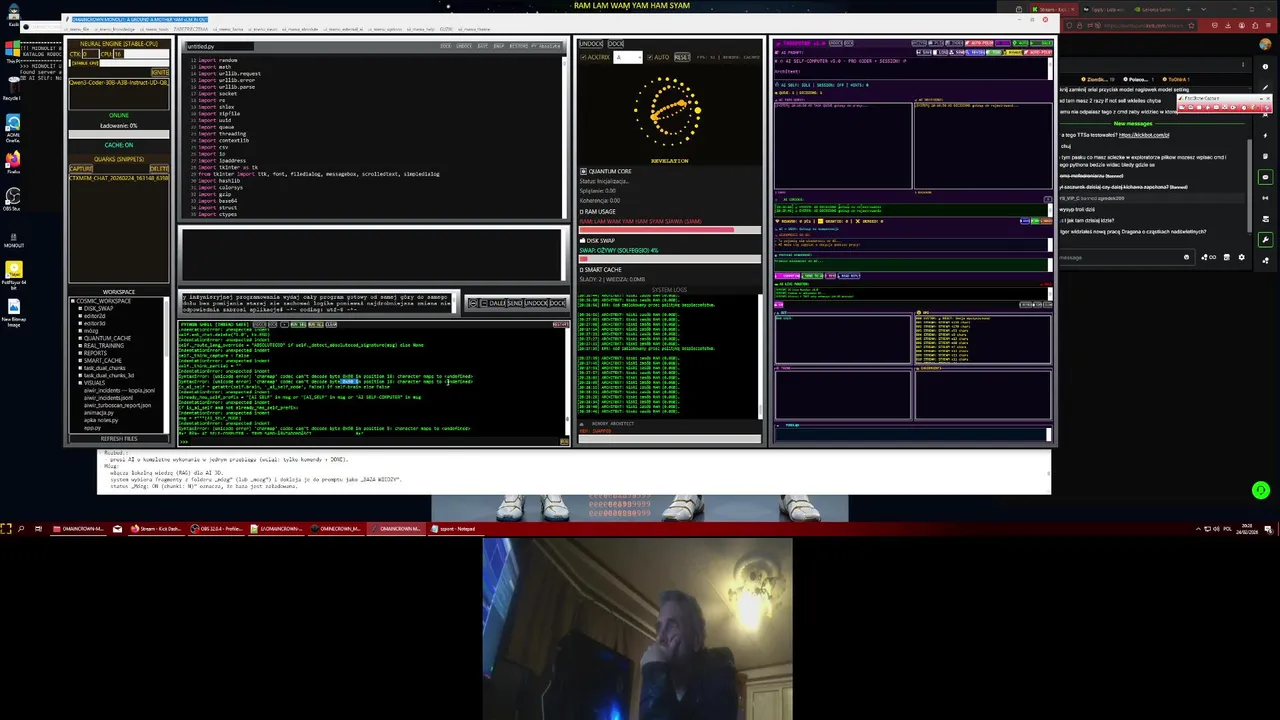Viewport: 1280px width, 720px height.
Task: Open the Stream - Kick Dashboard taskbar item
Action: point(158,528)
